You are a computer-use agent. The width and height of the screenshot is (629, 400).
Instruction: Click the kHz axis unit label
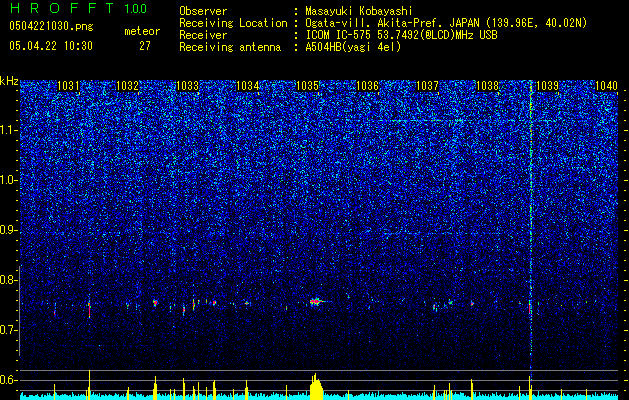tap(9, 81)
